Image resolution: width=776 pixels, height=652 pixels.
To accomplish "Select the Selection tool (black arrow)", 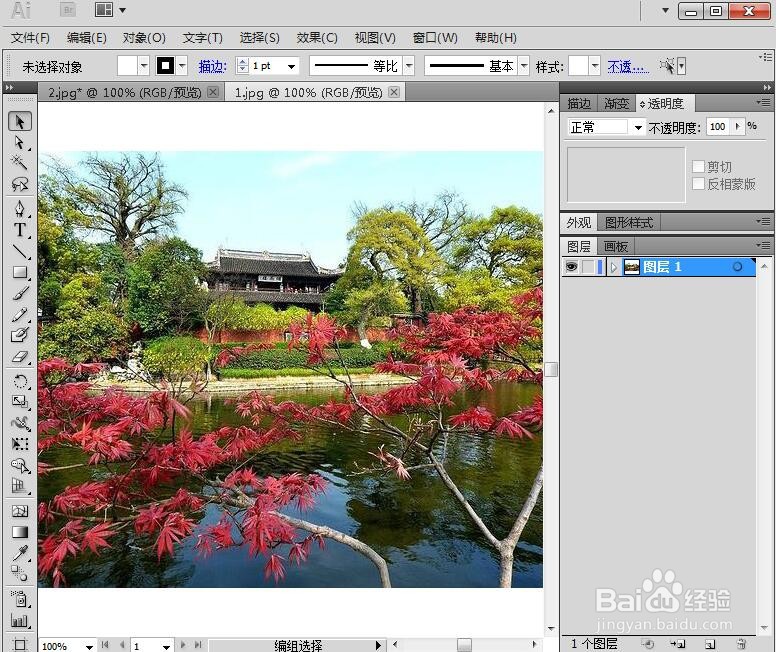I will point(20,122).
